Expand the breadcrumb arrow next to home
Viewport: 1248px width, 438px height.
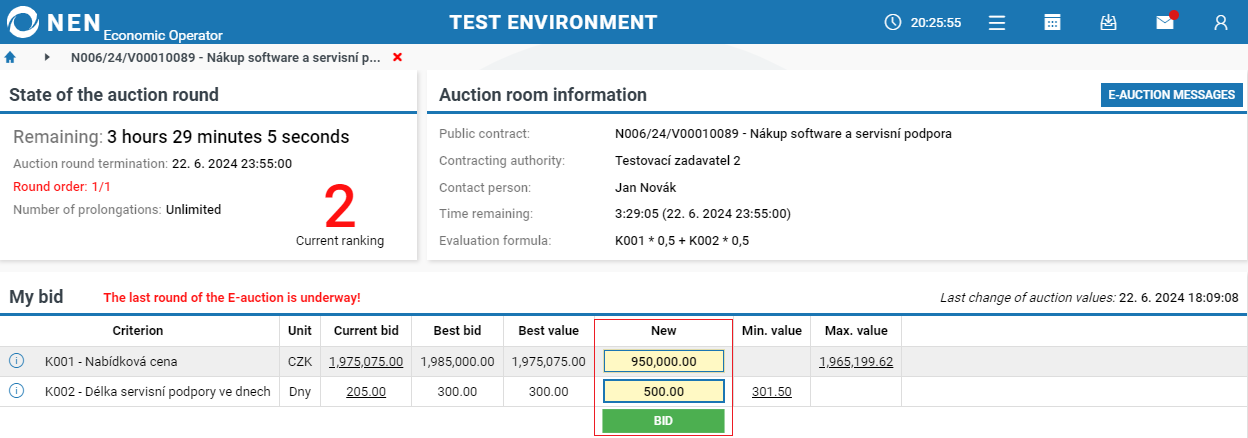[47, 57]
